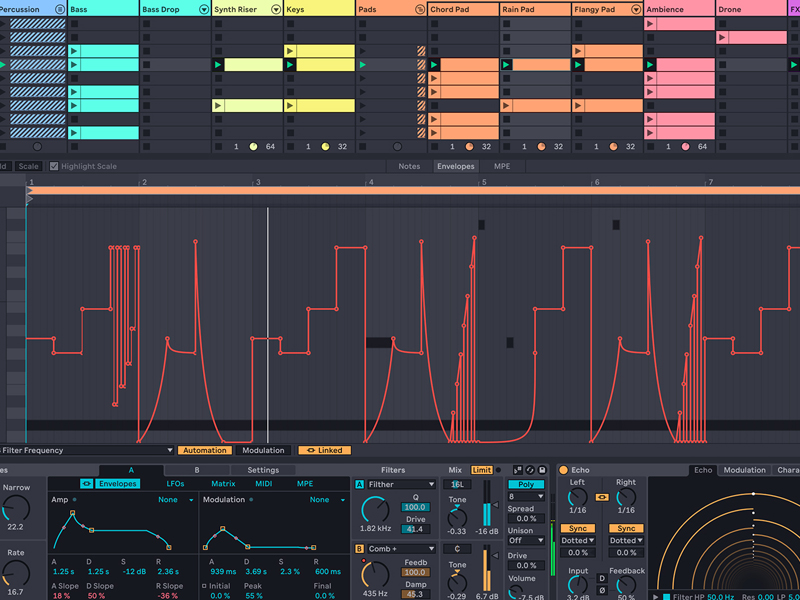Click the Automation button
Screen dimensions: 800x600
[205, 451]
